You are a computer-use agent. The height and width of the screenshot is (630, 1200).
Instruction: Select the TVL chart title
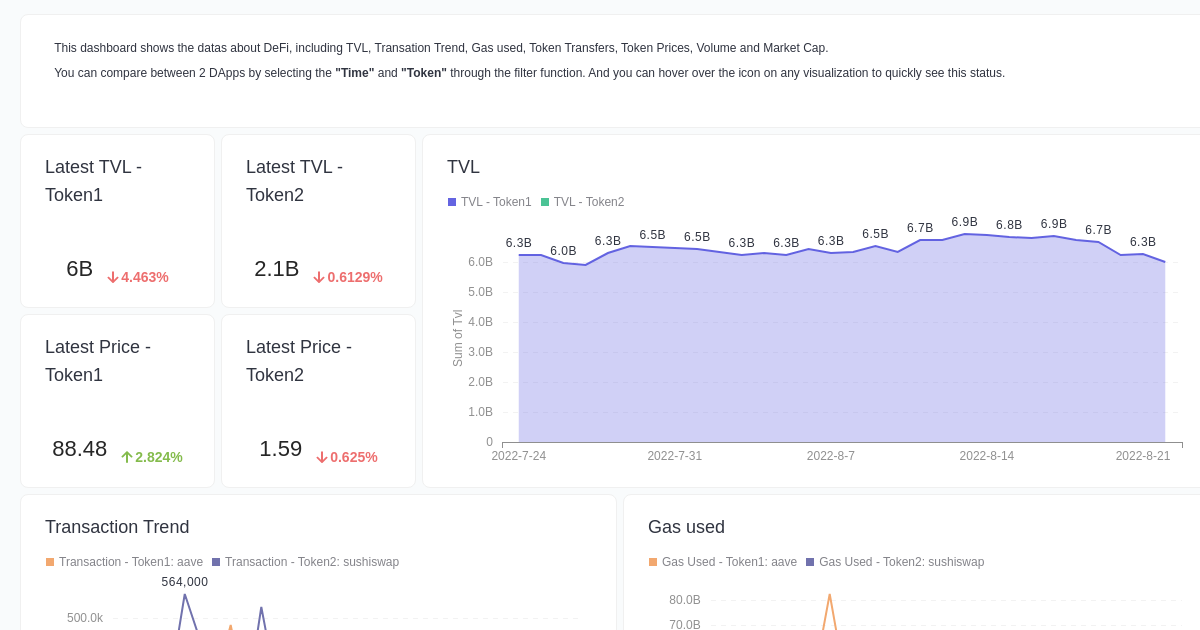point(463,167)
